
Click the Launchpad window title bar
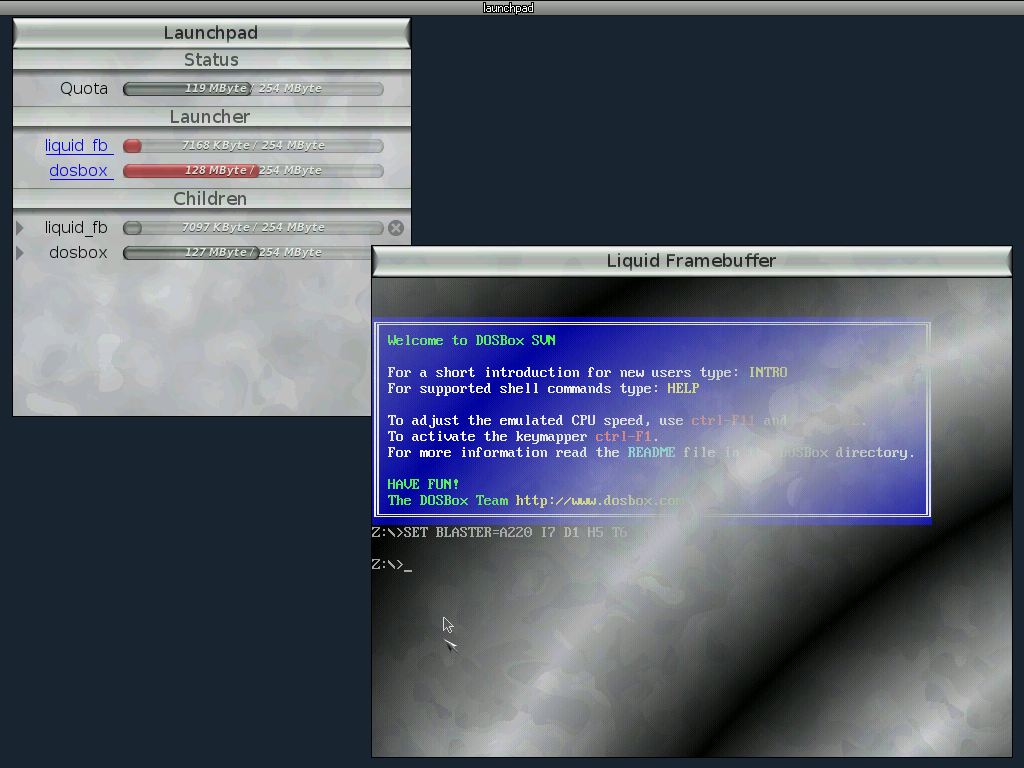212,33
